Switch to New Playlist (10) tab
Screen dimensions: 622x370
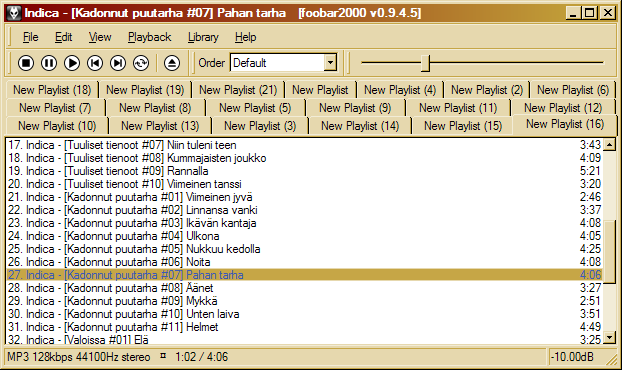click(57, 126)
